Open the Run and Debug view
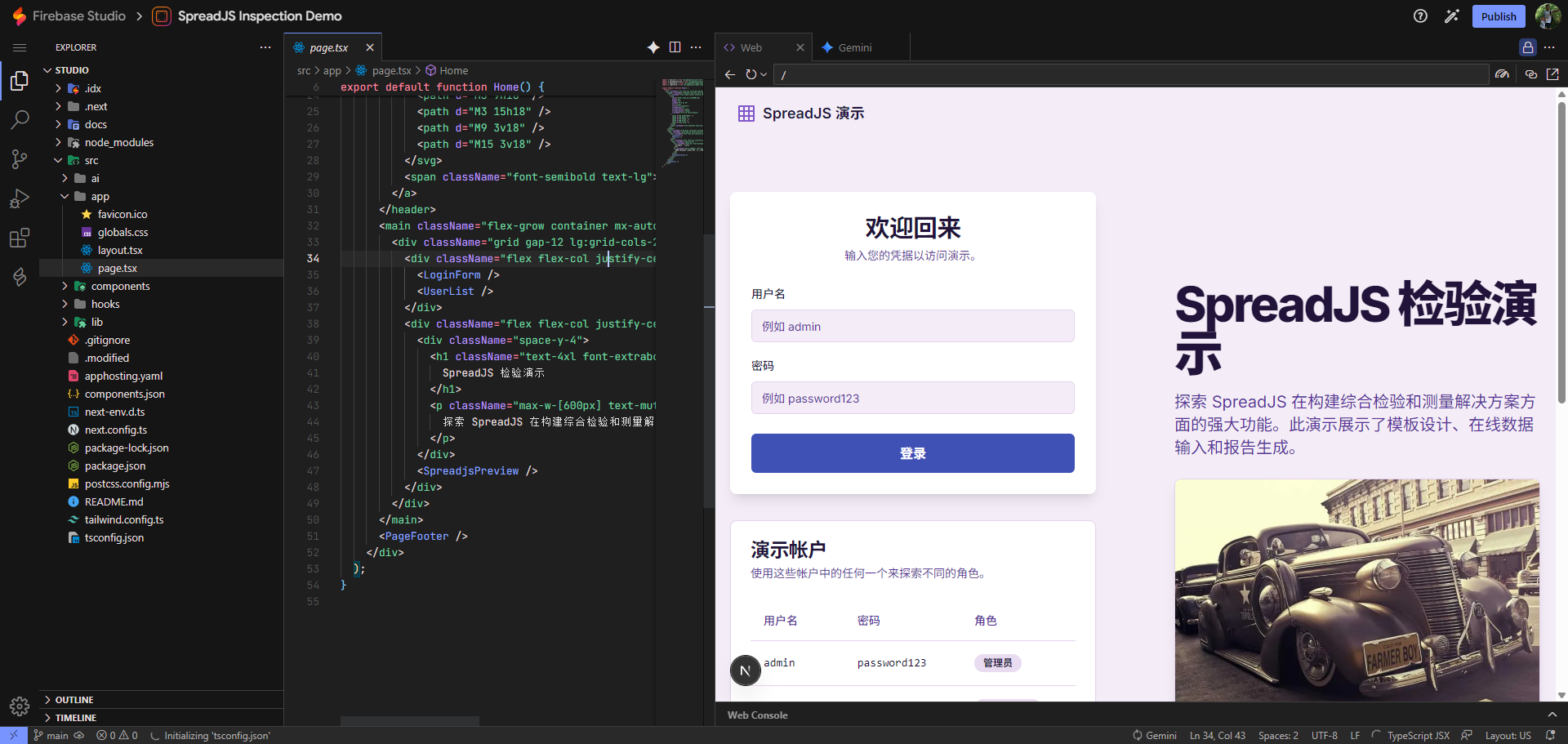Image resolution: width=1568 pixels, height=744 pixels. pos(20,198)
